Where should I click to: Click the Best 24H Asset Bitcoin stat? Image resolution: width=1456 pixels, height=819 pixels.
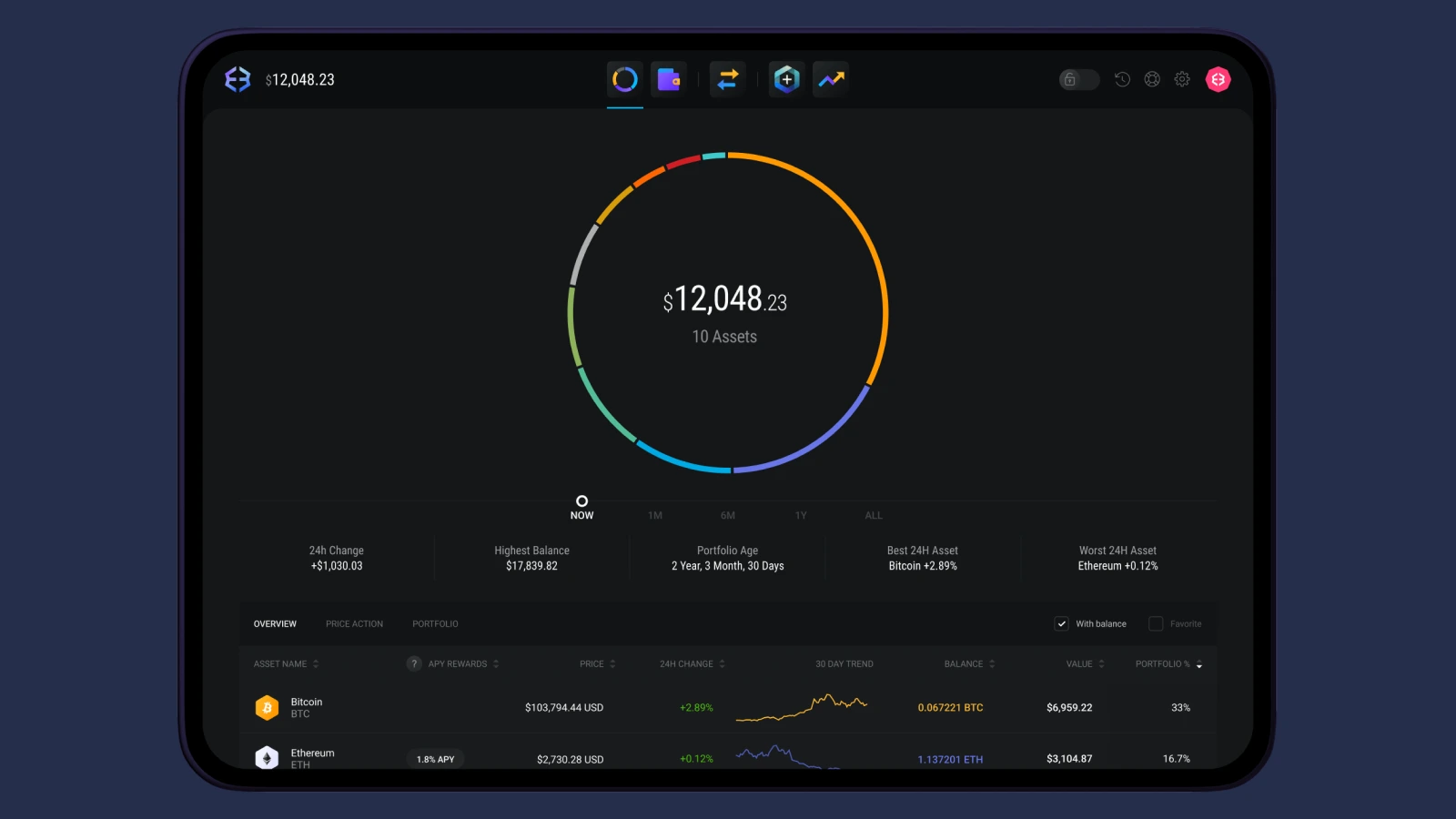[x=923, y=558]
